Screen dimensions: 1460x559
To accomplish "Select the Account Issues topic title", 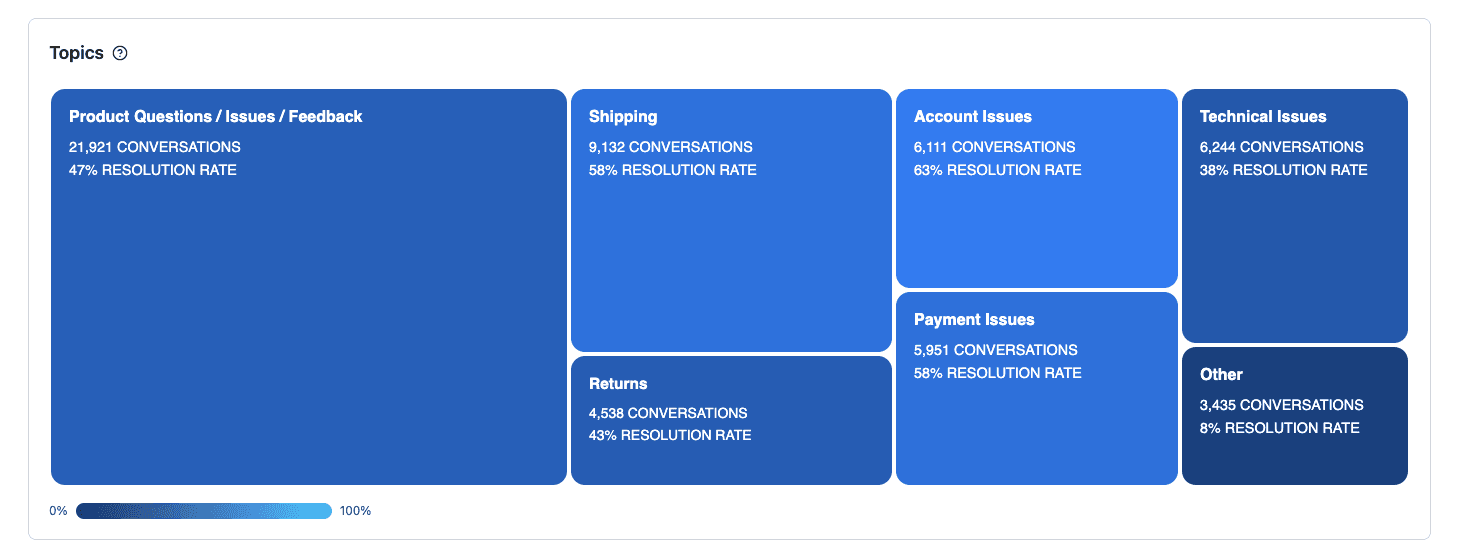I will pos(972,117).
